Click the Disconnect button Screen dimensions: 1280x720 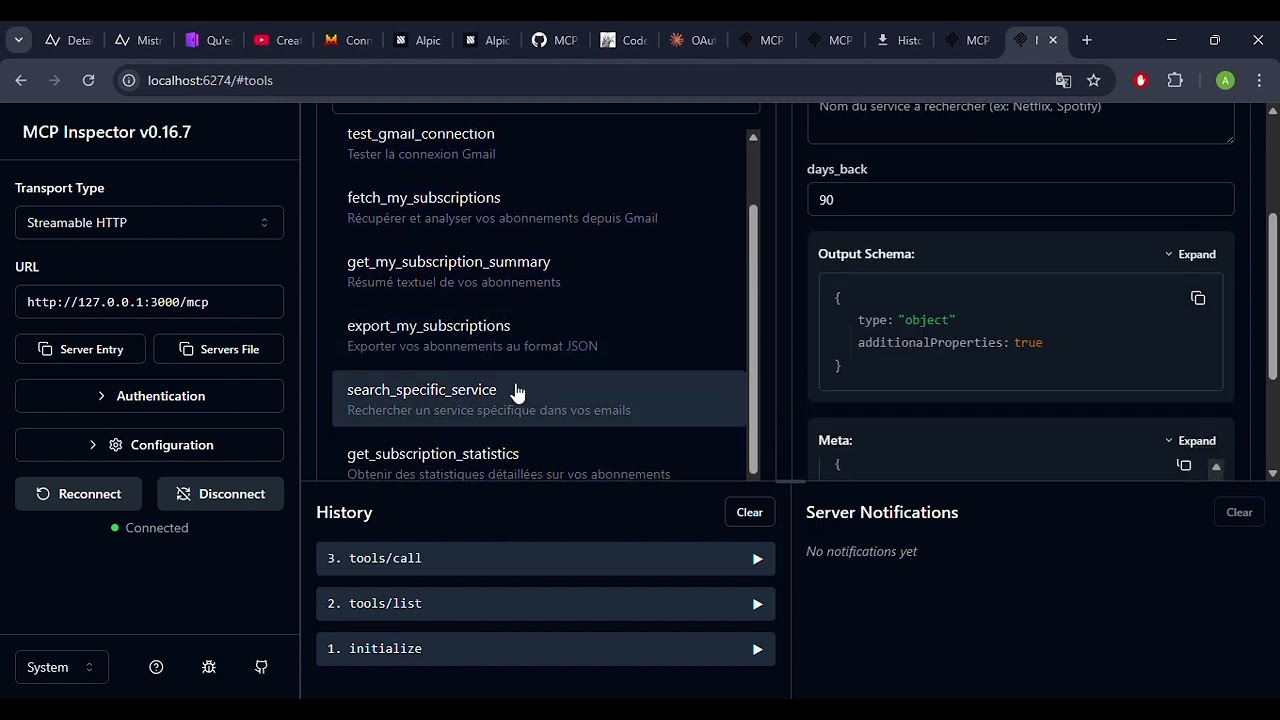tap(220, 494)
